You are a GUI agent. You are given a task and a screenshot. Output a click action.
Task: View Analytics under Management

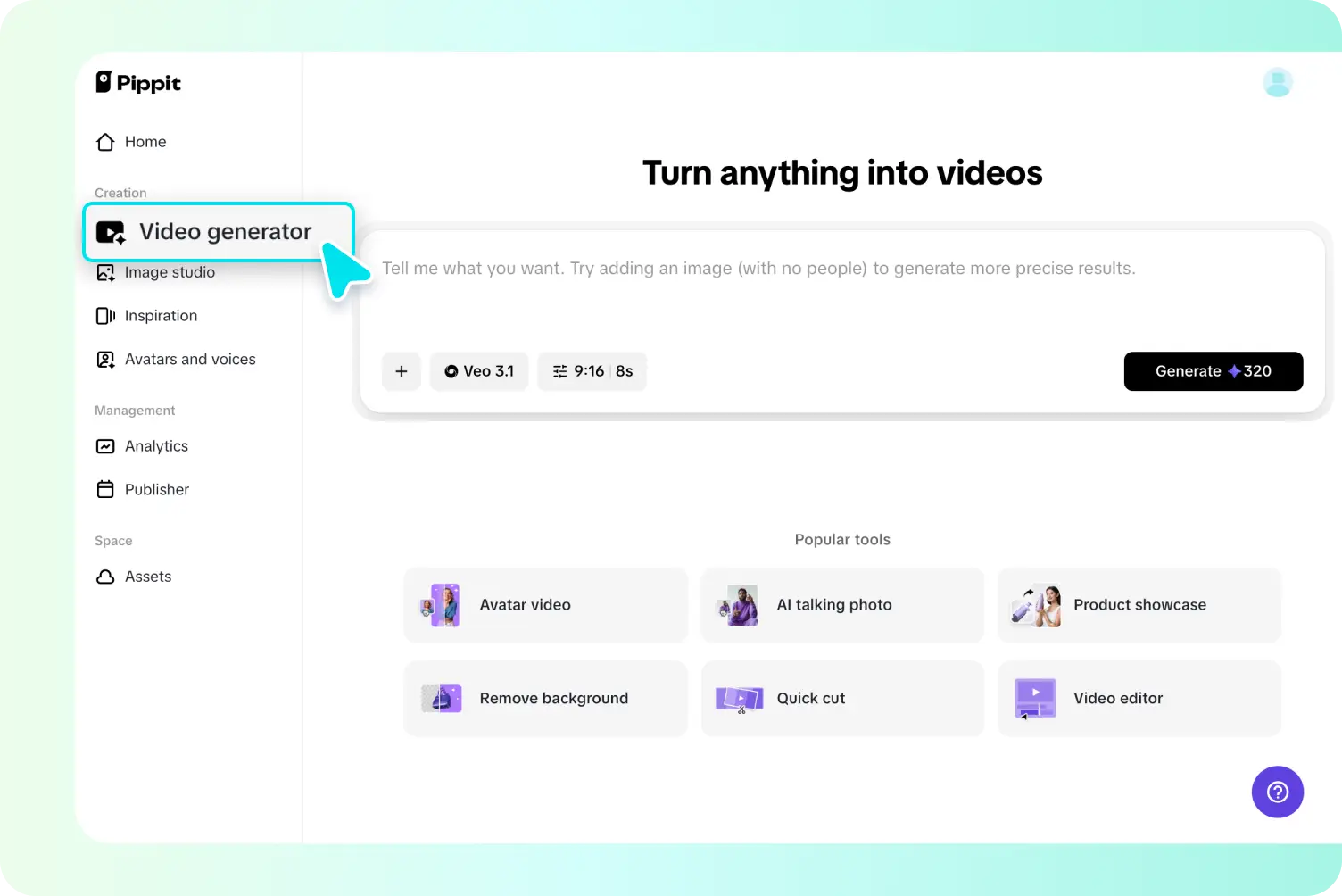[x=156, y=445]
